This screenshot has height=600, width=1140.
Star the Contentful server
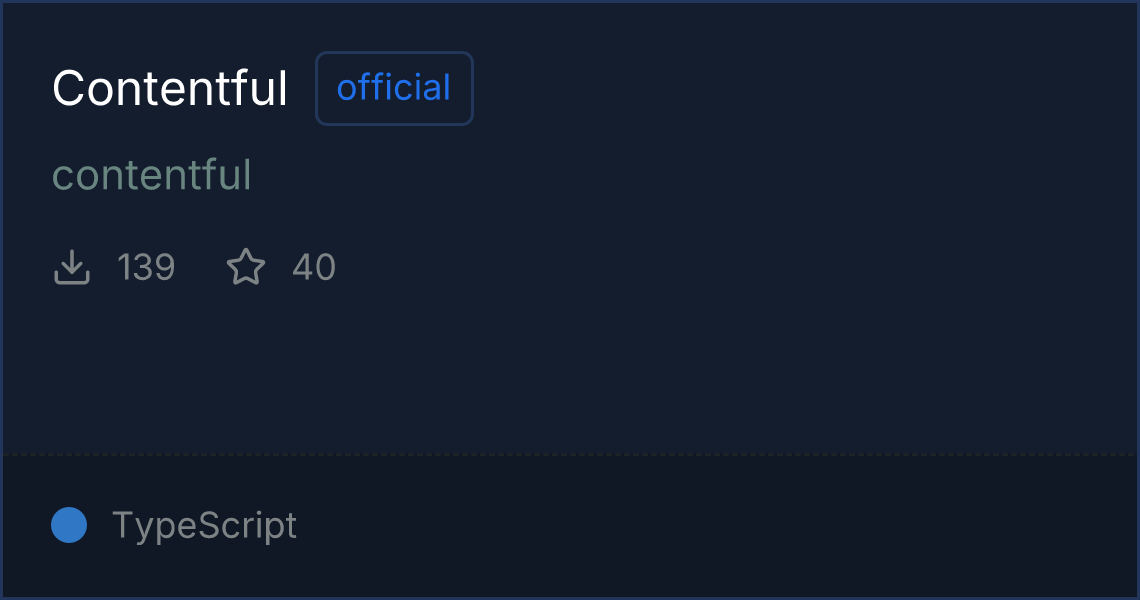pos(246,268)
